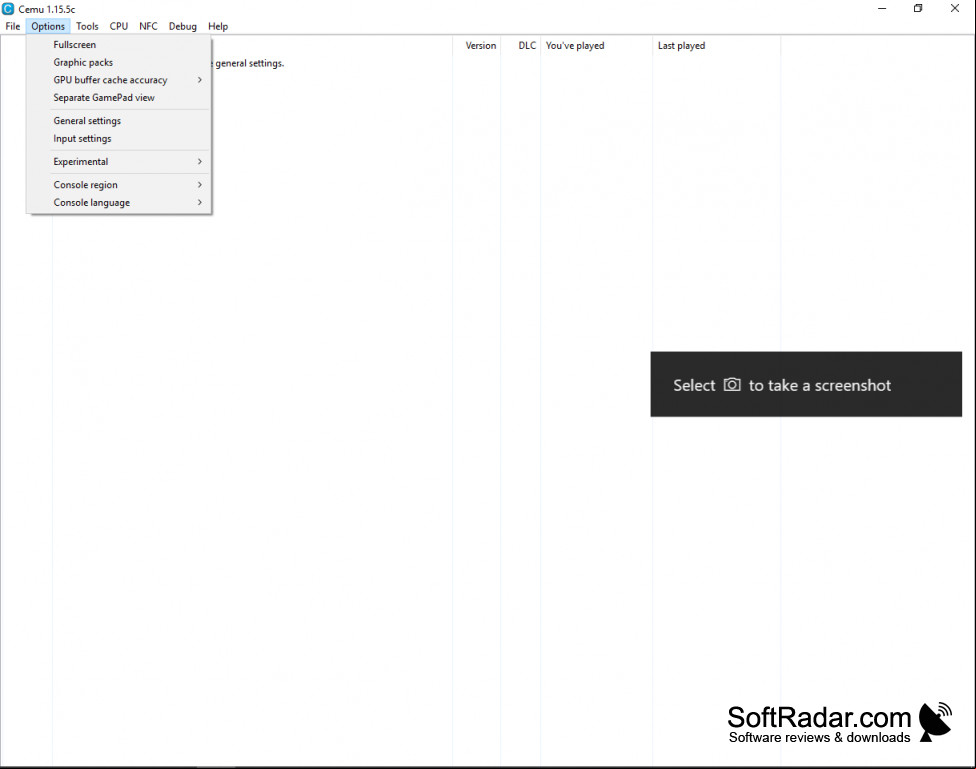
Task: Choose Separate GamePad view
Action: point(119,98)
